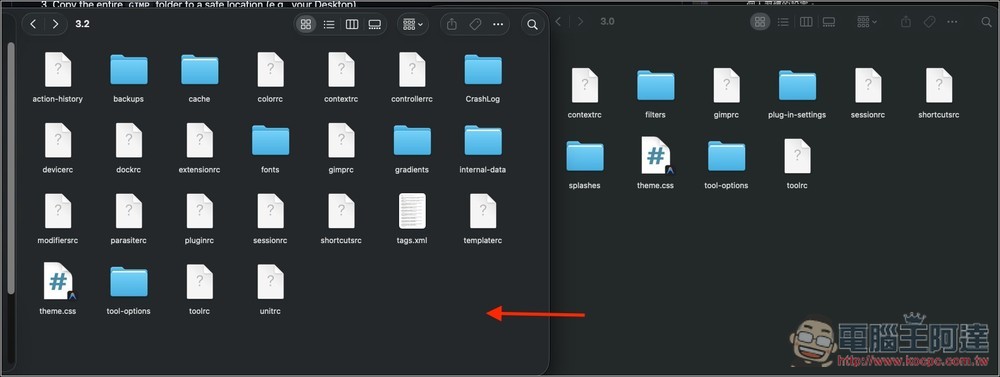Image resolution: width=1000 pixels, height=377 pixels.
Task: Go back in the 3.0 Finder window
Action: [x=558, y=22]
